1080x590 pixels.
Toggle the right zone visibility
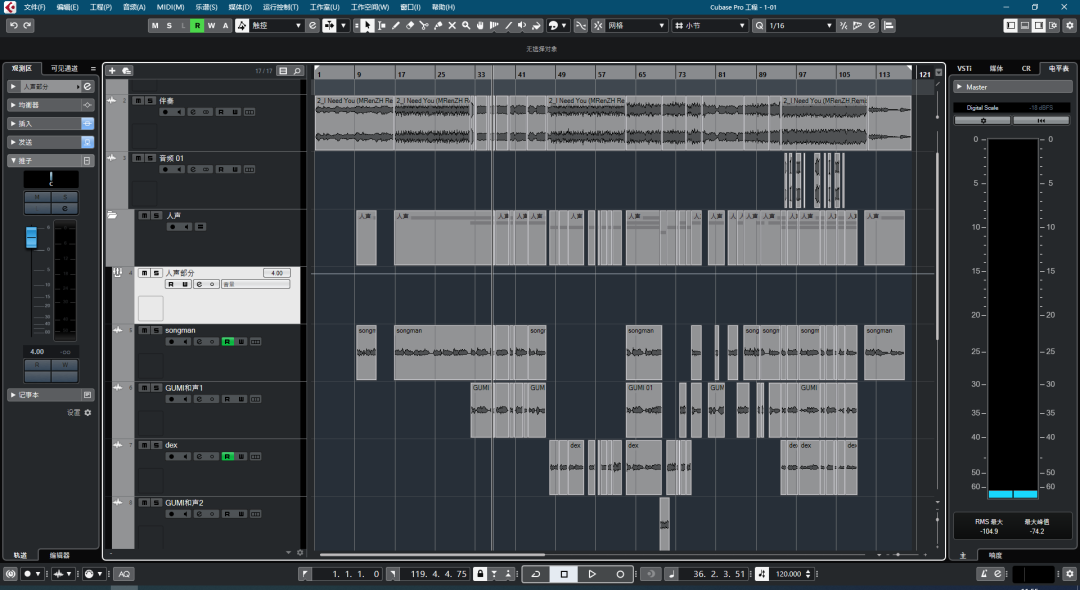(x=1039, y=25)
